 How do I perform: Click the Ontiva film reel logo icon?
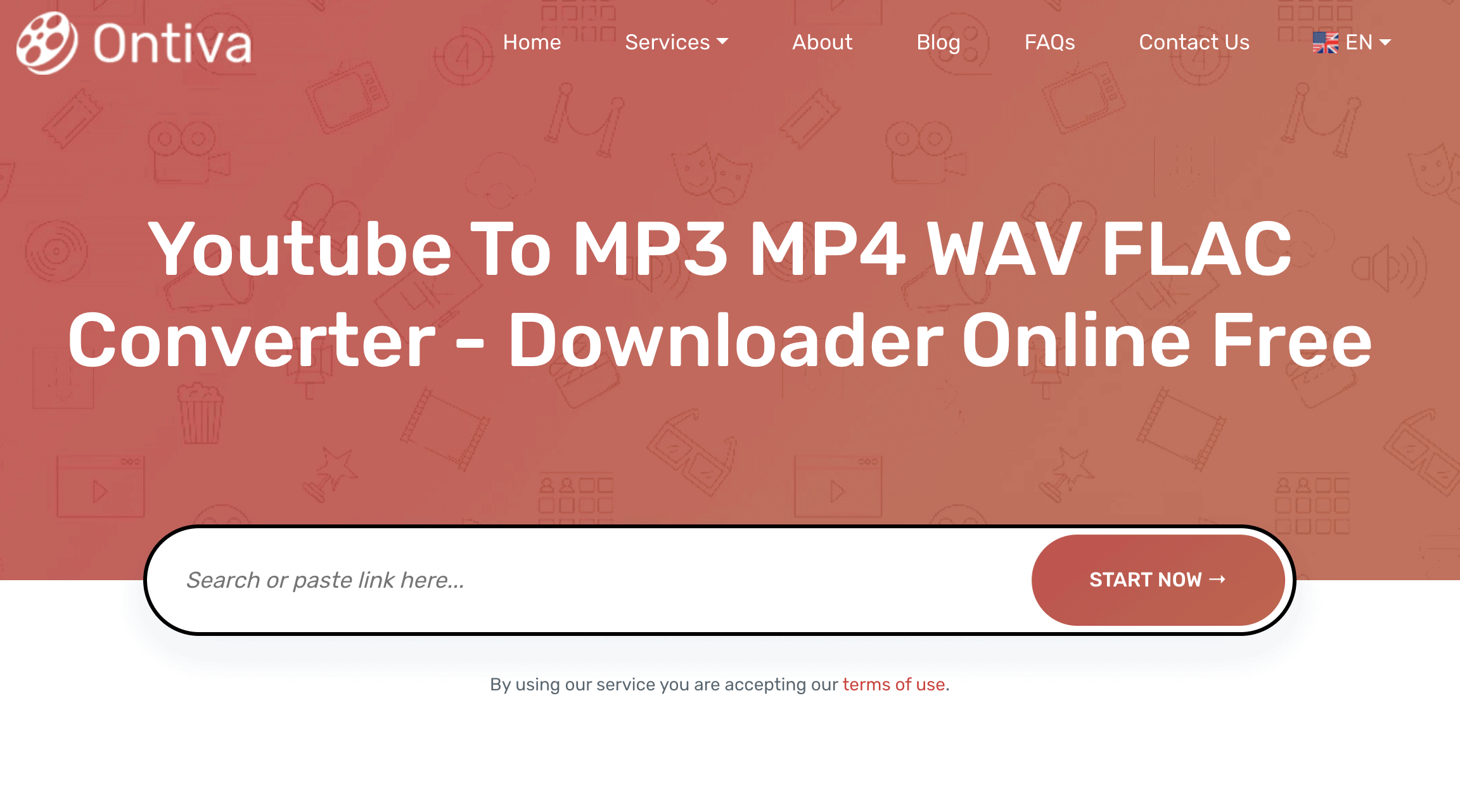(47, 41)
